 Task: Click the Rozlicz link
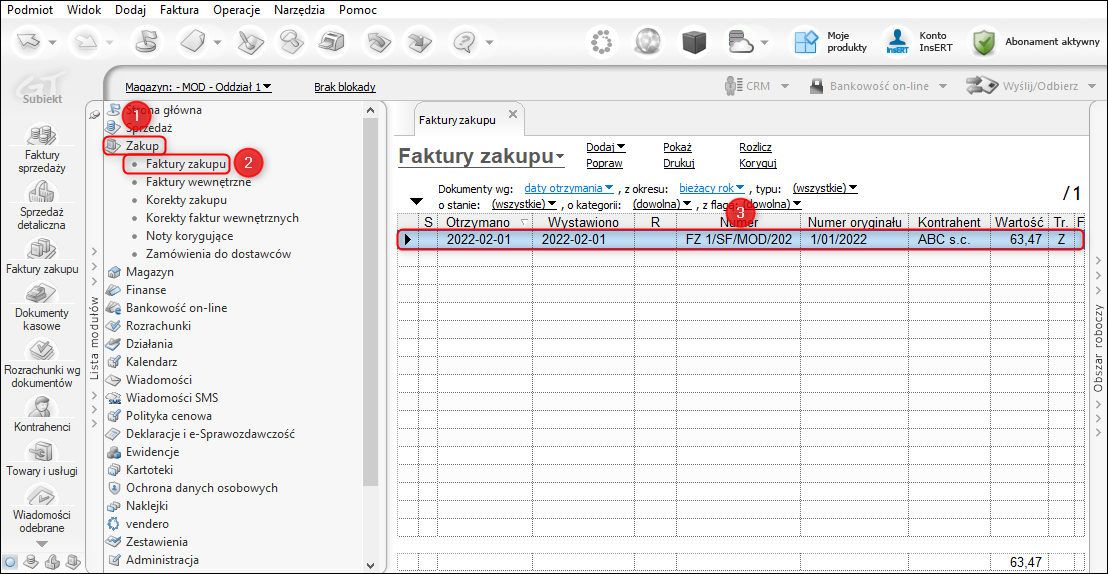tap(755, 147)
